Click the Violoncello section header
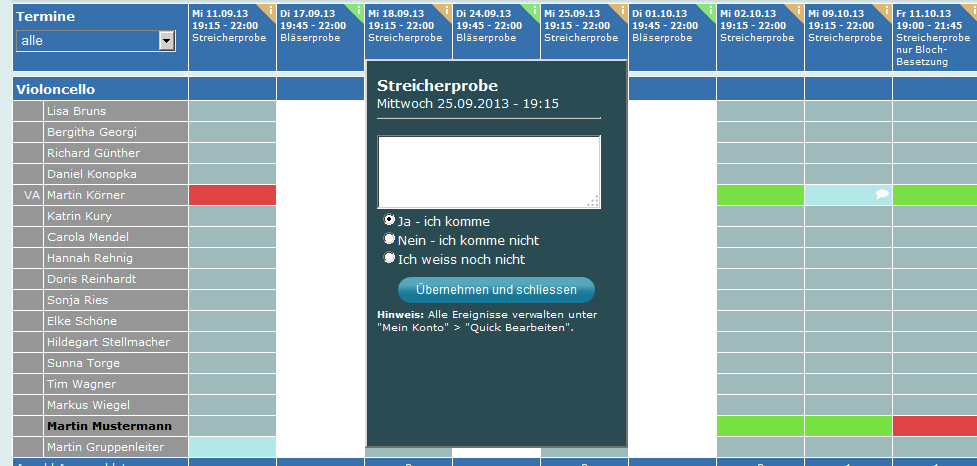This screenshot has width=977, height=466. (100, 89)
